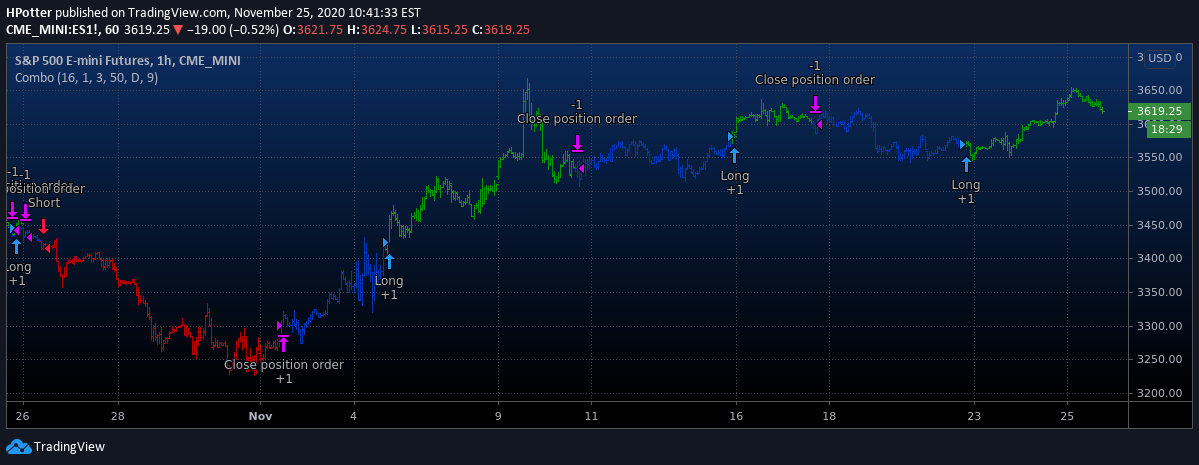The height and width of the screenshot is (465, 1199).
Task: Click the red Short down arrow
Action: point(44,226)
